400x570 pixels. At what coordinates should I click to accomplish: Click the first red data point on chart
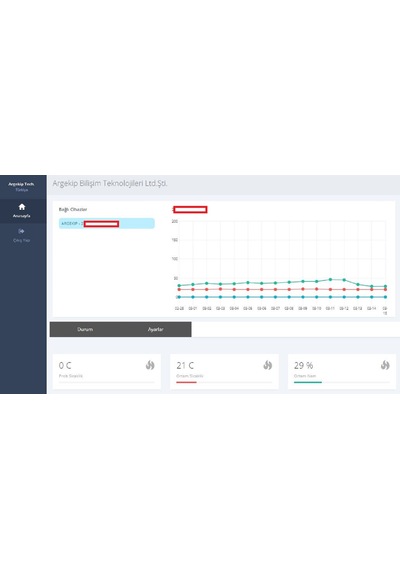coord(179,289)
